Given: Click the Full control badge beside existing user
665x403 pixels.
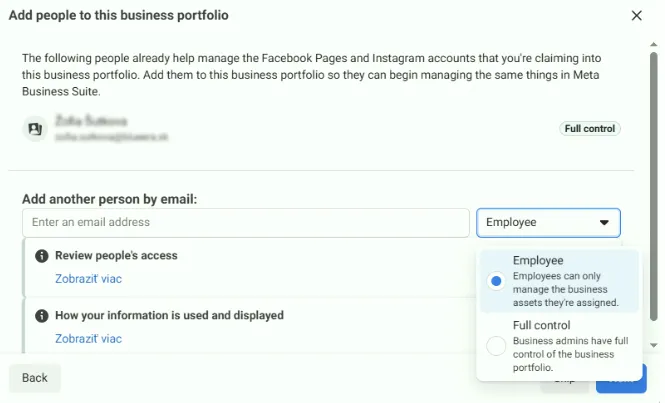Looking at the screenshot, I should (590, 129).
